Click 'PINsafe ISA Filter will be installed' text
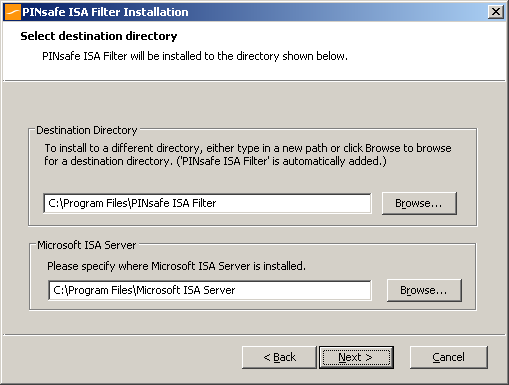 pos(195,56)
